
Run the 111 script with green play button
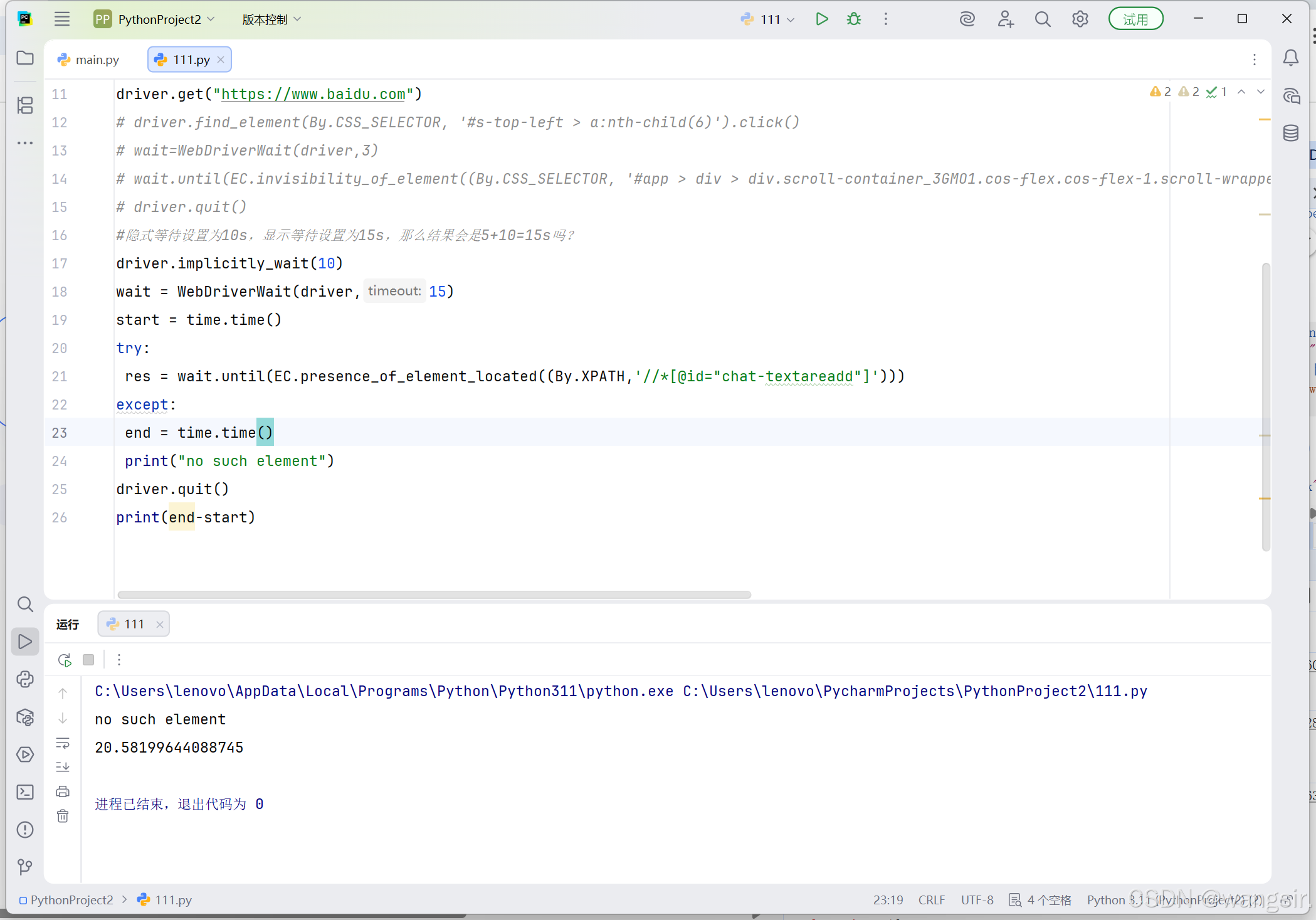[821, 19]
